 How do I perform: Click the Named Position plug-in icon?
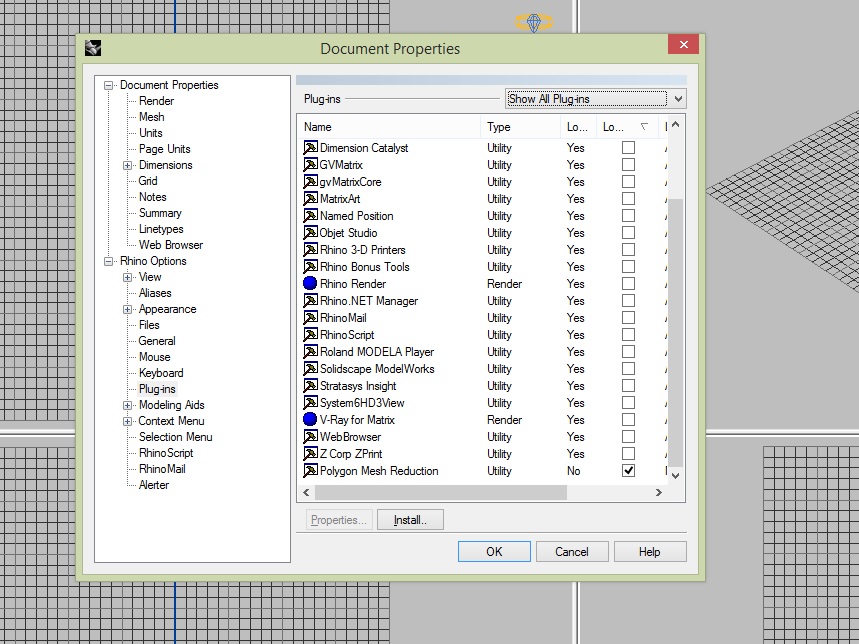[311, 216]
